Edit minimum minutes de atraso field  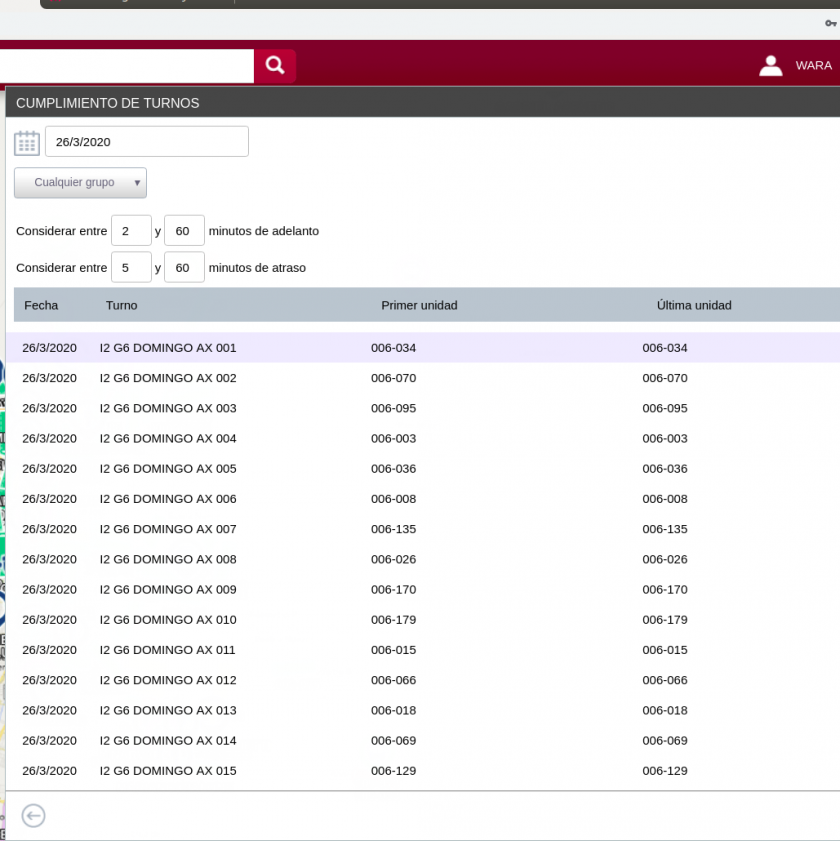(x=131, y=268)
